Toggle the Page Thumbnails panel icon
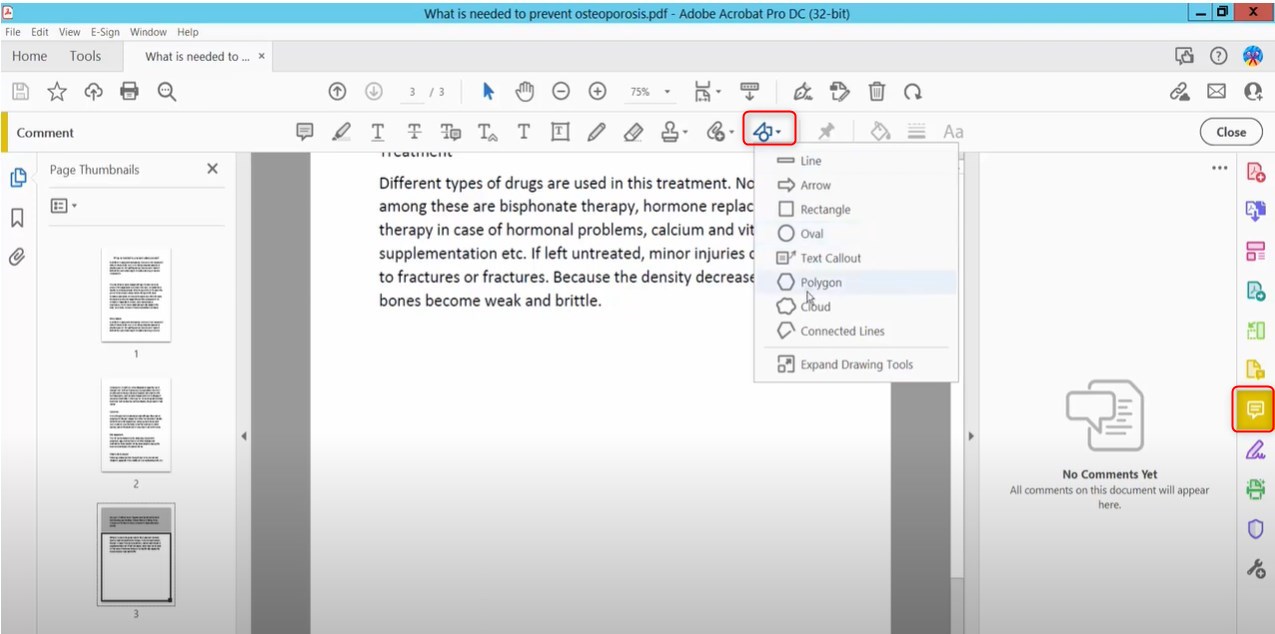Viewport: 1275px width, 634px height. (18, 176)
